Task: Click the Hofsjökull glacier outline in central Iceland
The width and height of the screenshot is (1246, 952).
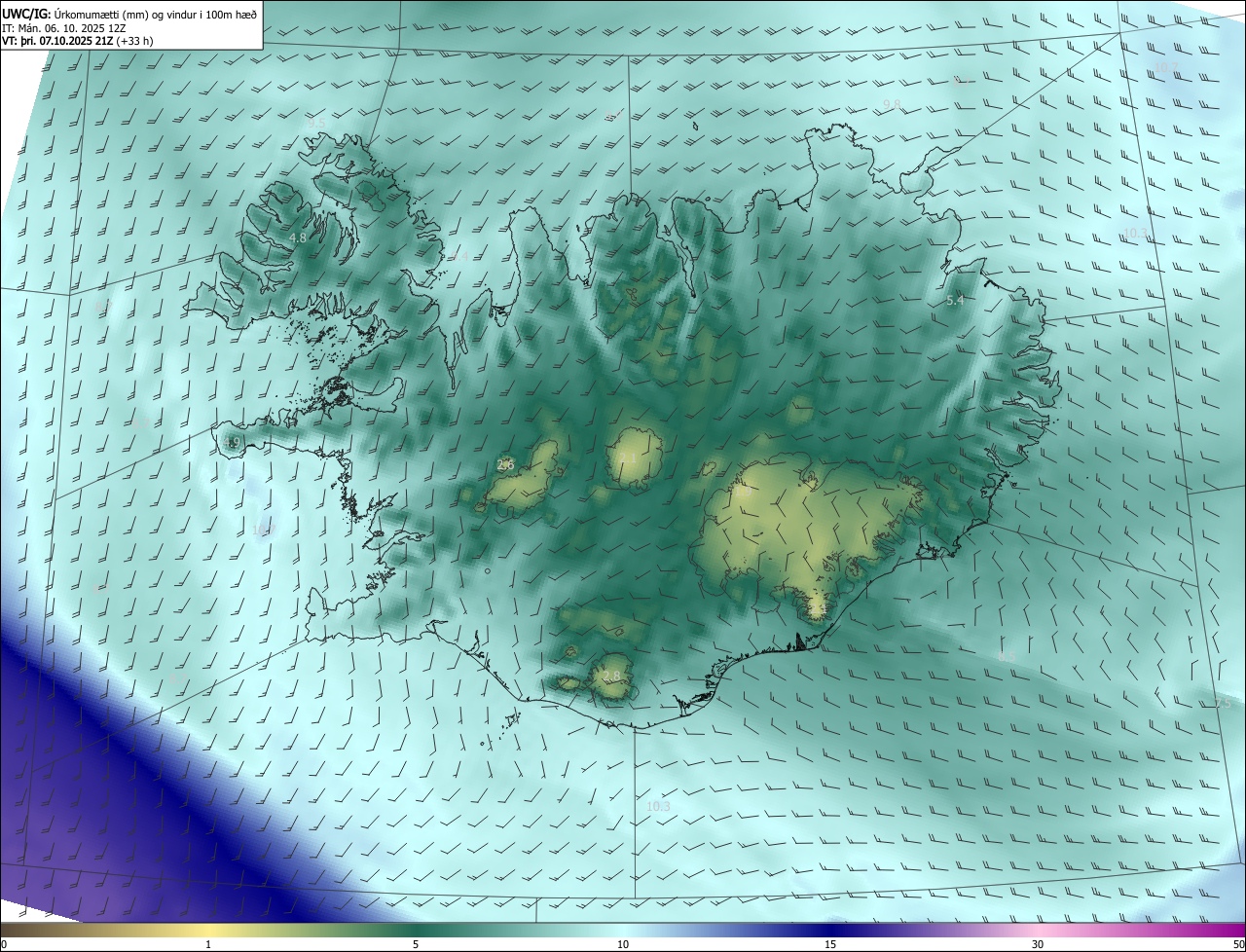Action: 635,458
